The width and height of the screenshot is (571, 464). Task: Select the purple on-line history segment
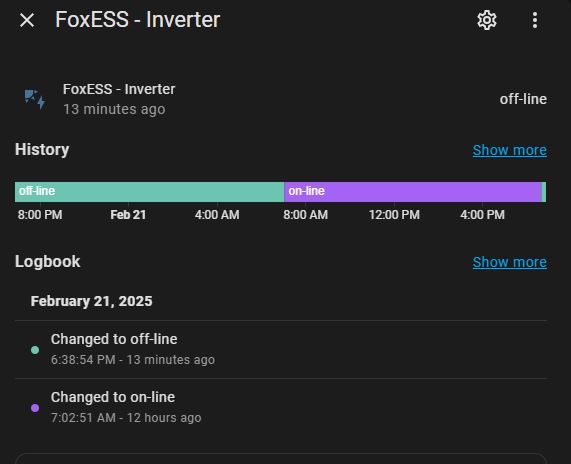413,192
